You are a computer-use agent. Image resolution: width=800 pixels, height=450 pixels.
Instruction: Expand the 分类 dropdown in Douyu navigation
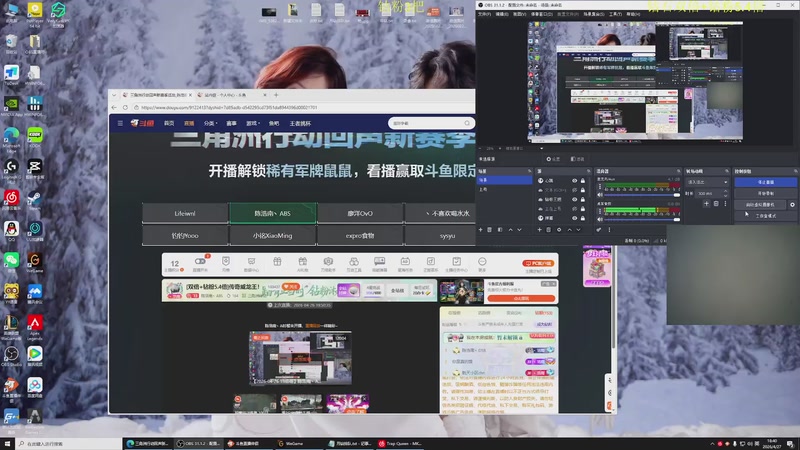pyautogui.click(x=211, y=123)
